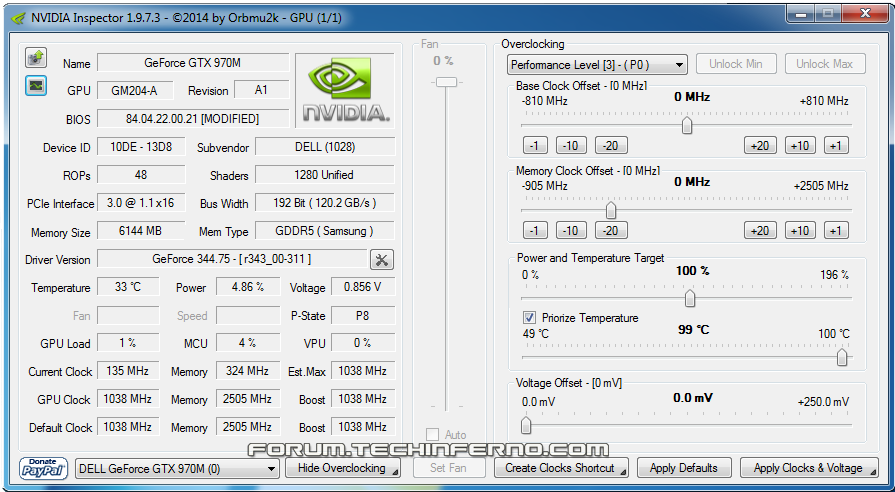Decrease memory clock offset by 10
895x492 pixels.
point(571,231)
